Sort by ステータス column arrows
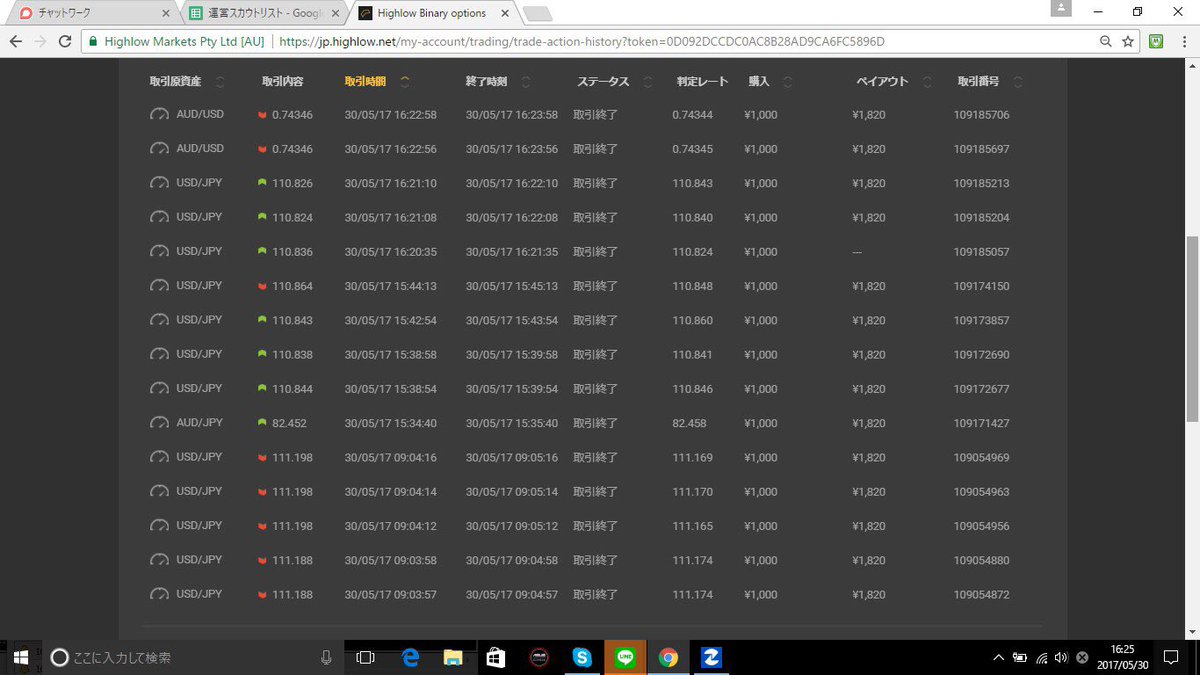The width and height of the screenshot is (1200, 675). click(x=648, y=82)
